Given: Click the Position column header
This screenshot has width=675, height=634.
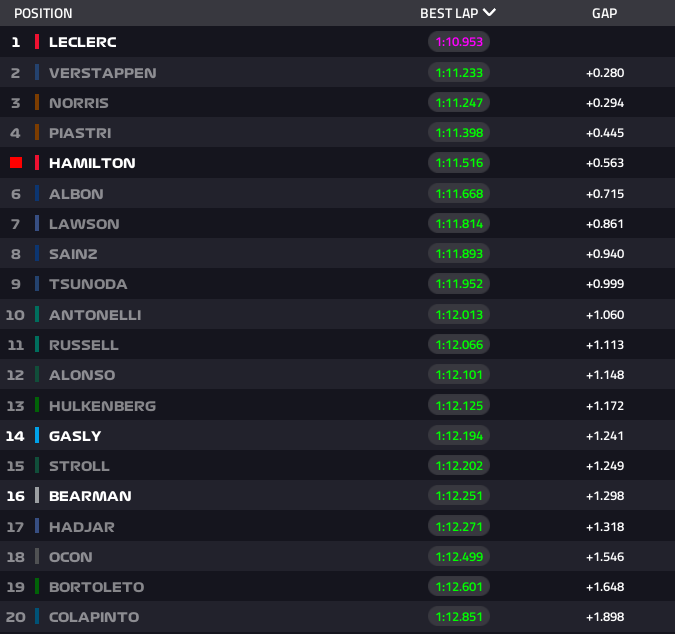Looking at the screenshot, I should tap(43, 13).
